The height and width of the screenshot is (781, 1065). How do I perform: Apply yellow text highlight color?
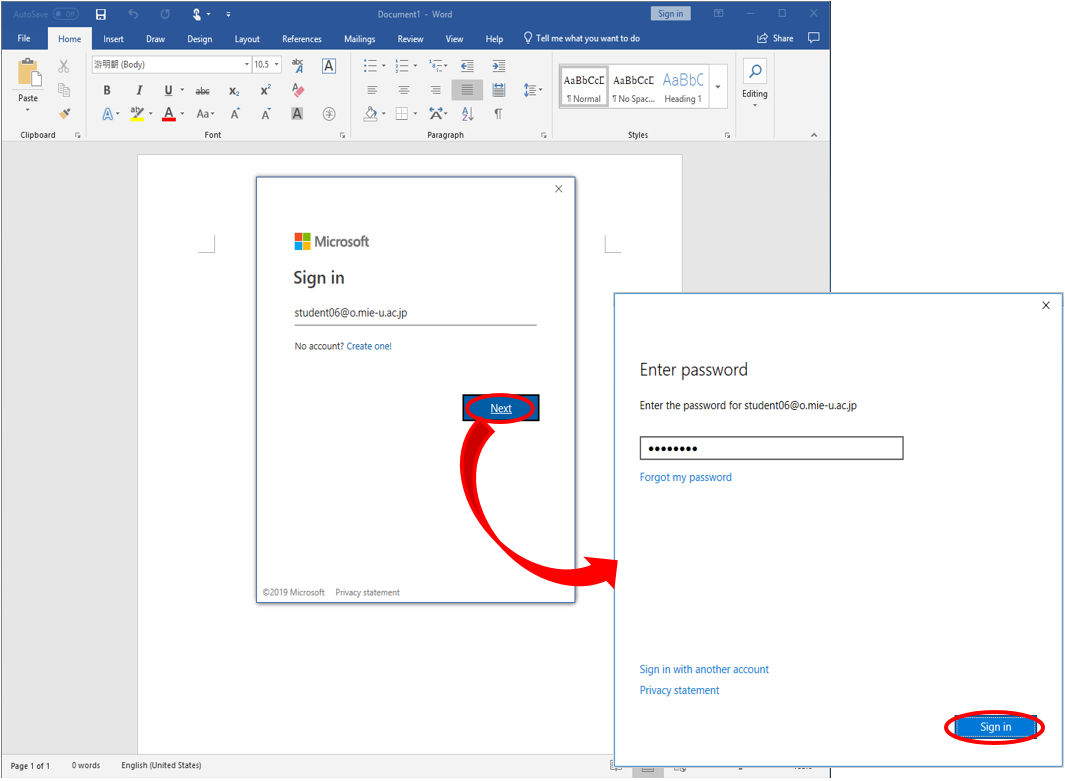tap(137, 114)
